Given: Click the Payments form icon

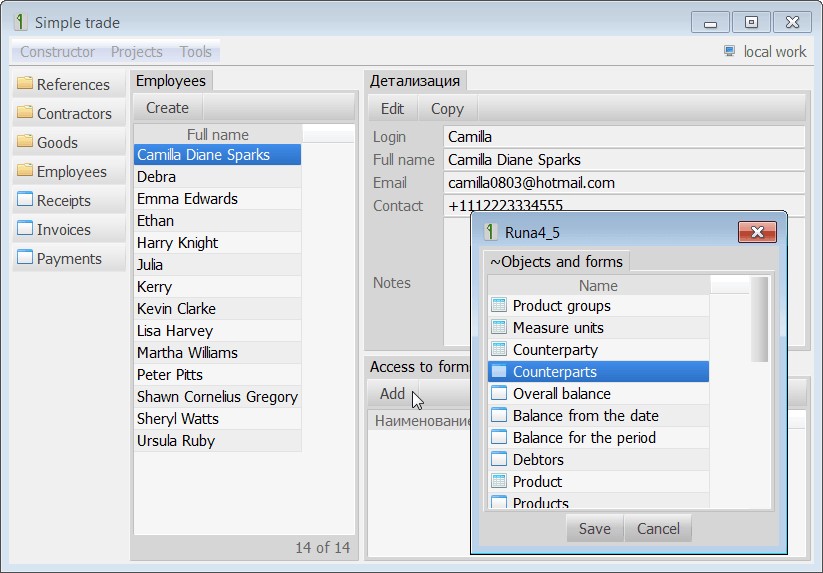Looking at the screenshot, I should coord(25,258).
